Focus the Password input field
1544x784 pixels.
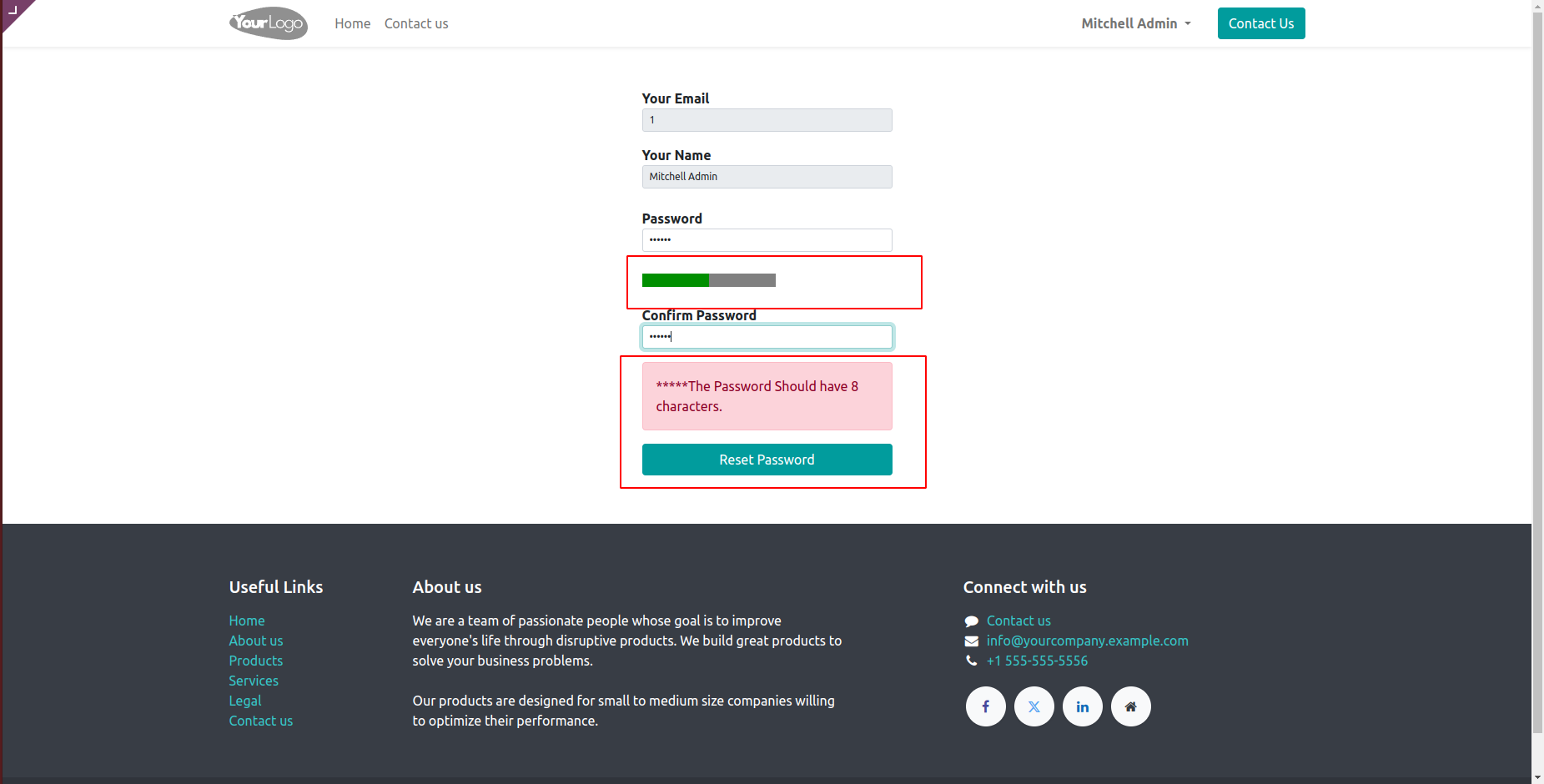[767, 240]
